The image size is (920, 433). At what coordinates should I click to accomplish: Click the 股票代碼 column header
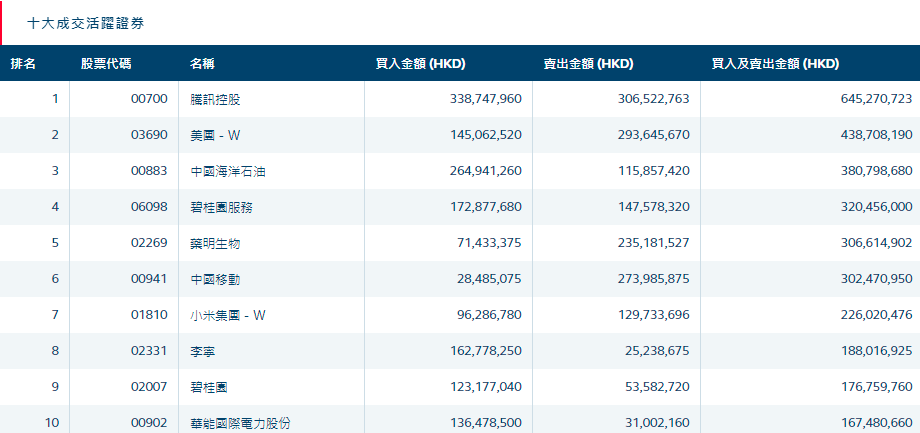106,64
